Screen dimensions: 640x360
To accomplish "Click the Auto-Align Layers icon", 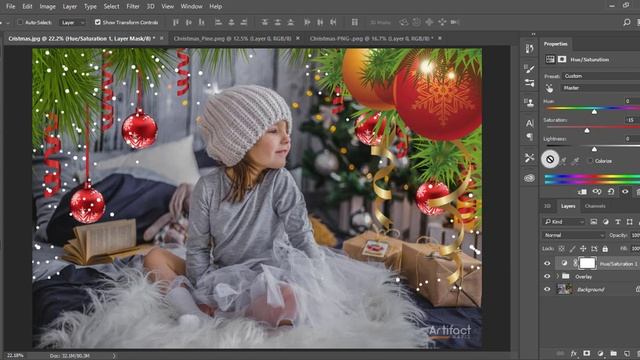I will click(x=355, y=22).
